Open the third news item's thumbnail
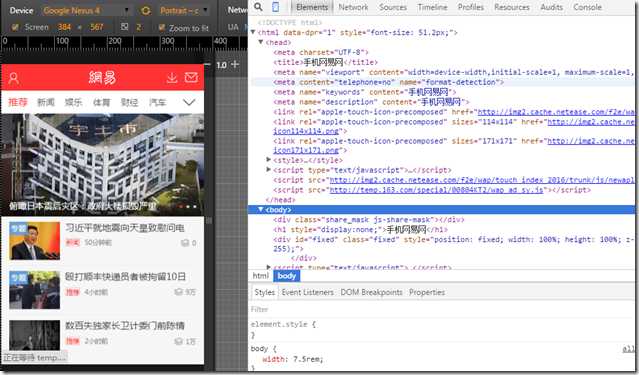Viewport: 639px width, 375px height. (x=35, y=335)
